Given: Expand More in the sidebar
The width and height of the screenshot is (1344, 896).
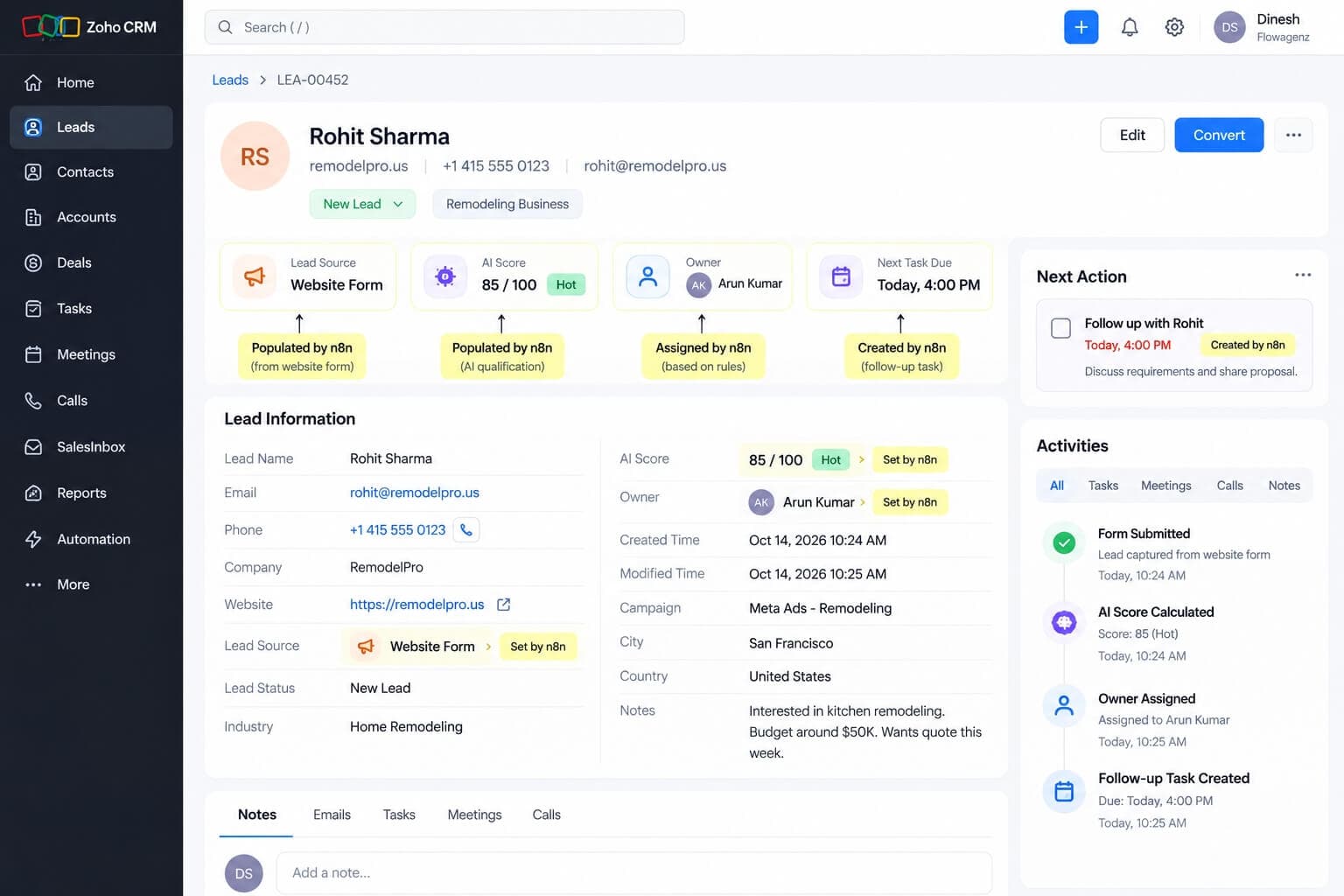Looking at the screenshot, I should coord(91,584).
